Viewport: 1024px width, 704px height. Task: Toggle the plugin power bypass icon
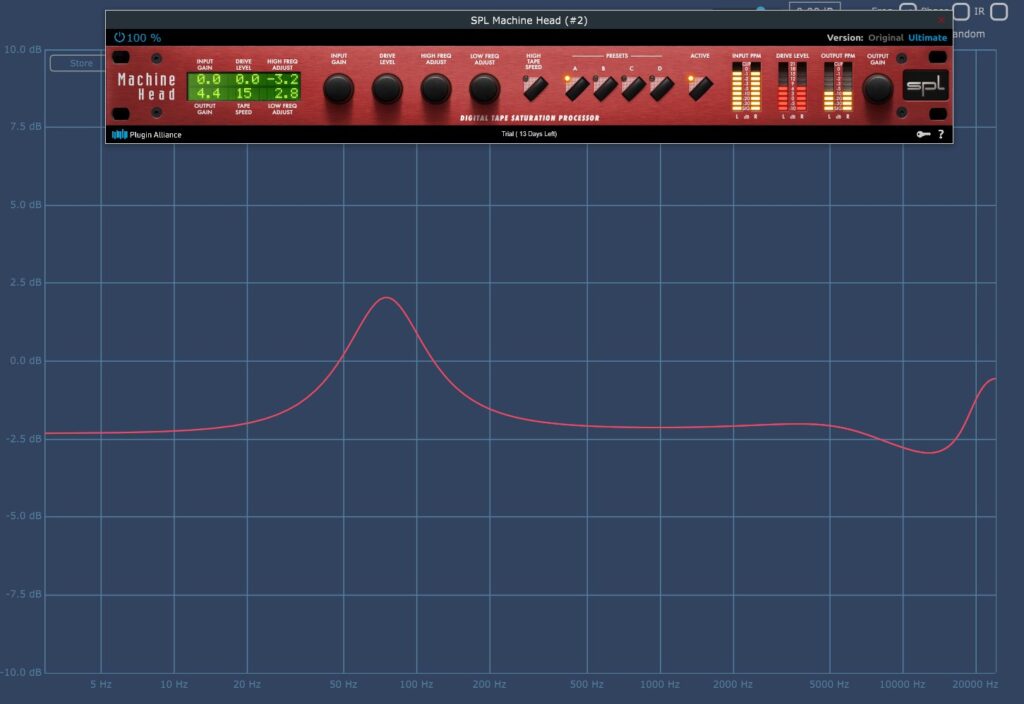119,38
